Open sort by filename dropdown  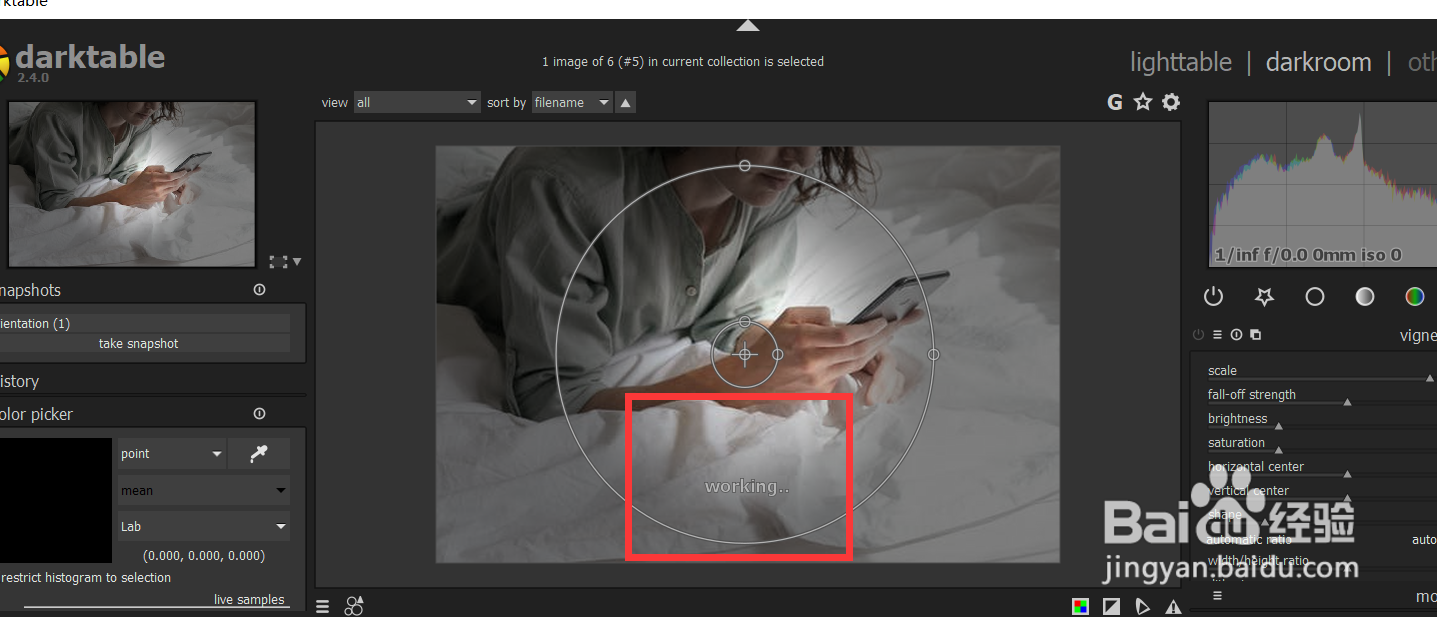[x=572, y=102]
